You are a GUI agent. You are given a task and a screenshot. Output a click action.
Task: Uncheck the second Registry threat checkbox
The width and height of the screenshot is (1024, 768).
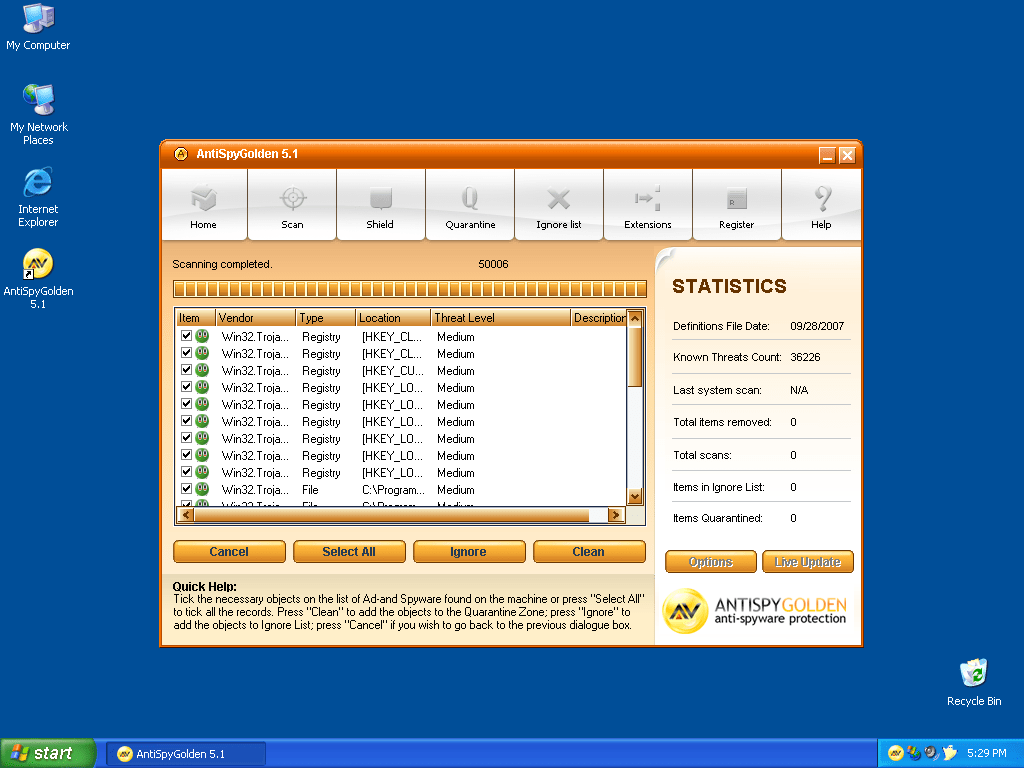pos(186,354)
